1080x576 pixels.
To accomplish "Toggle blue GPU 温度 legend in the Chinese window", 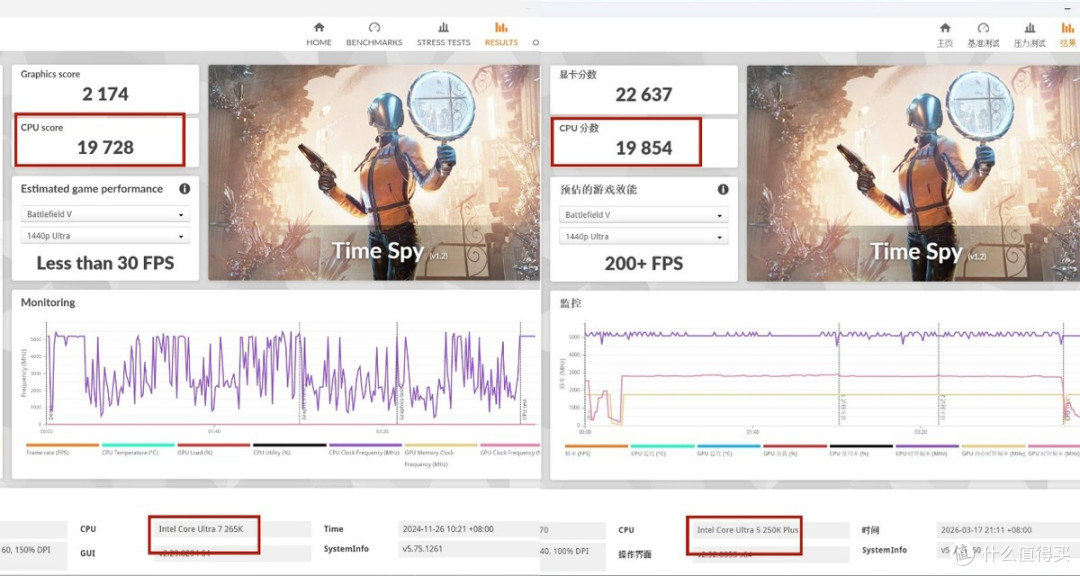I will pos(728,450).
